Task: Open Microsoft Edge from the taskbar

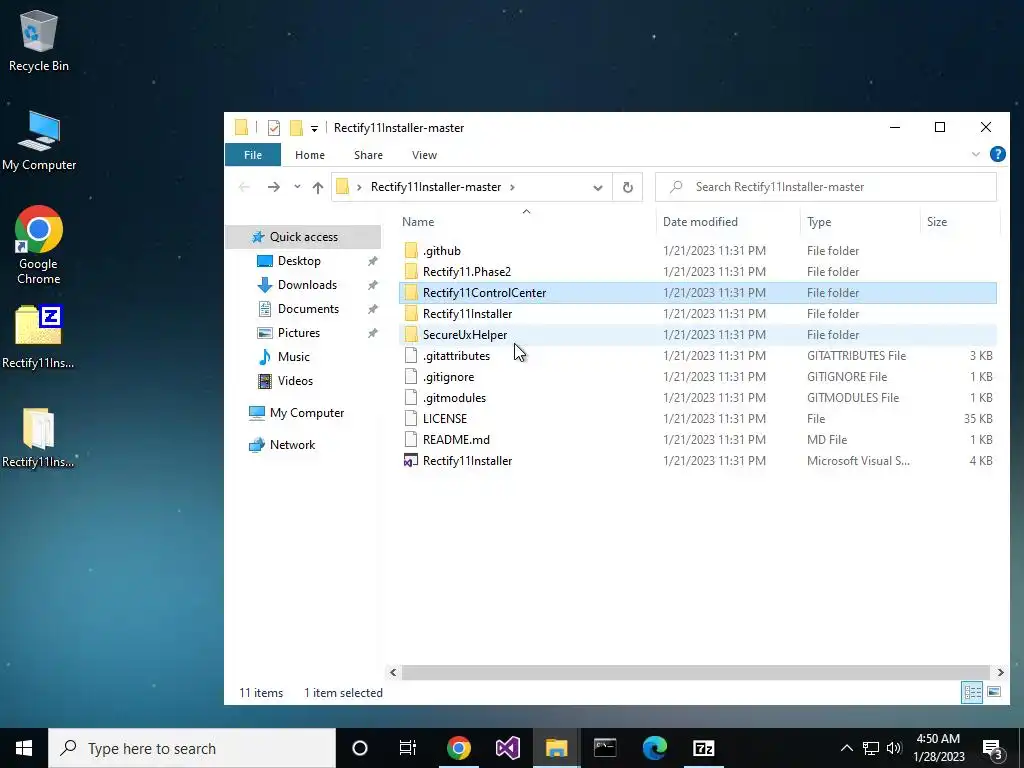Action: pyautogui.click(x=654, y=748)
